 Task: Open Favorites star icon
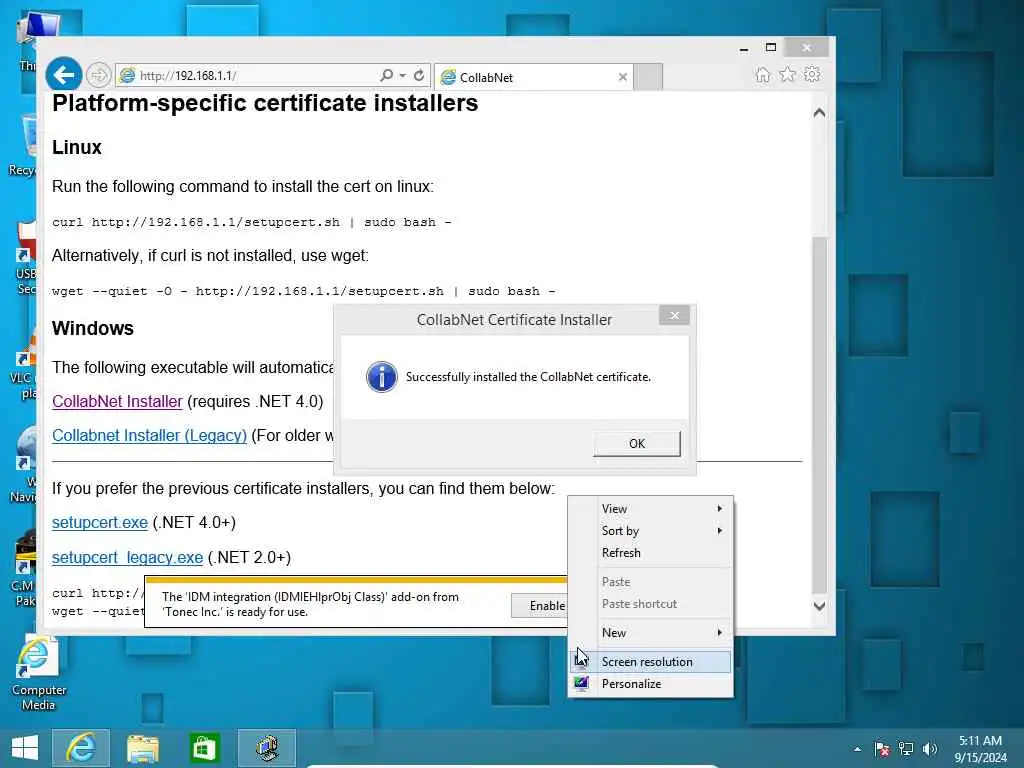[788, 74]
